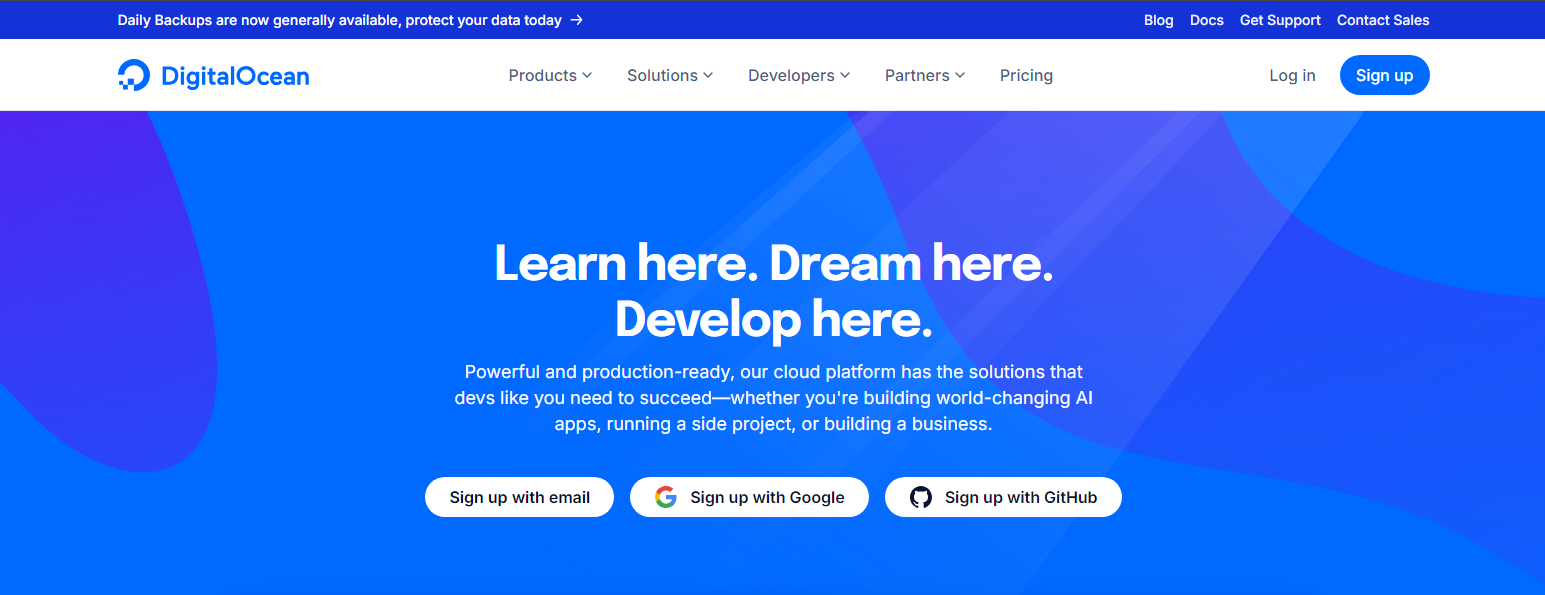
Task: Expand the Solutions dropdown chevron
Action: [708, 75]
